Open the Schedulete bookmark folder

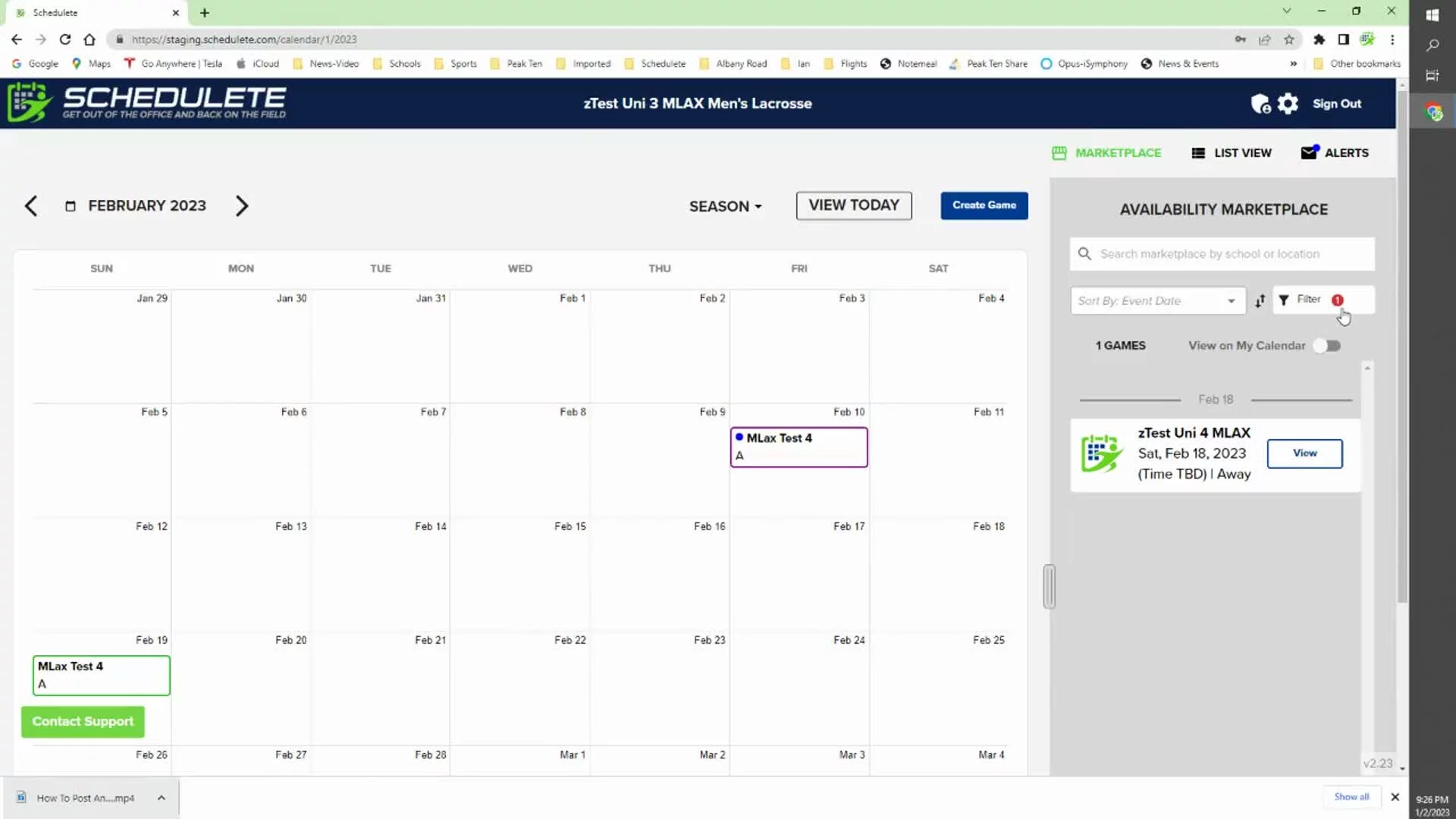click(x=655, y=64)
